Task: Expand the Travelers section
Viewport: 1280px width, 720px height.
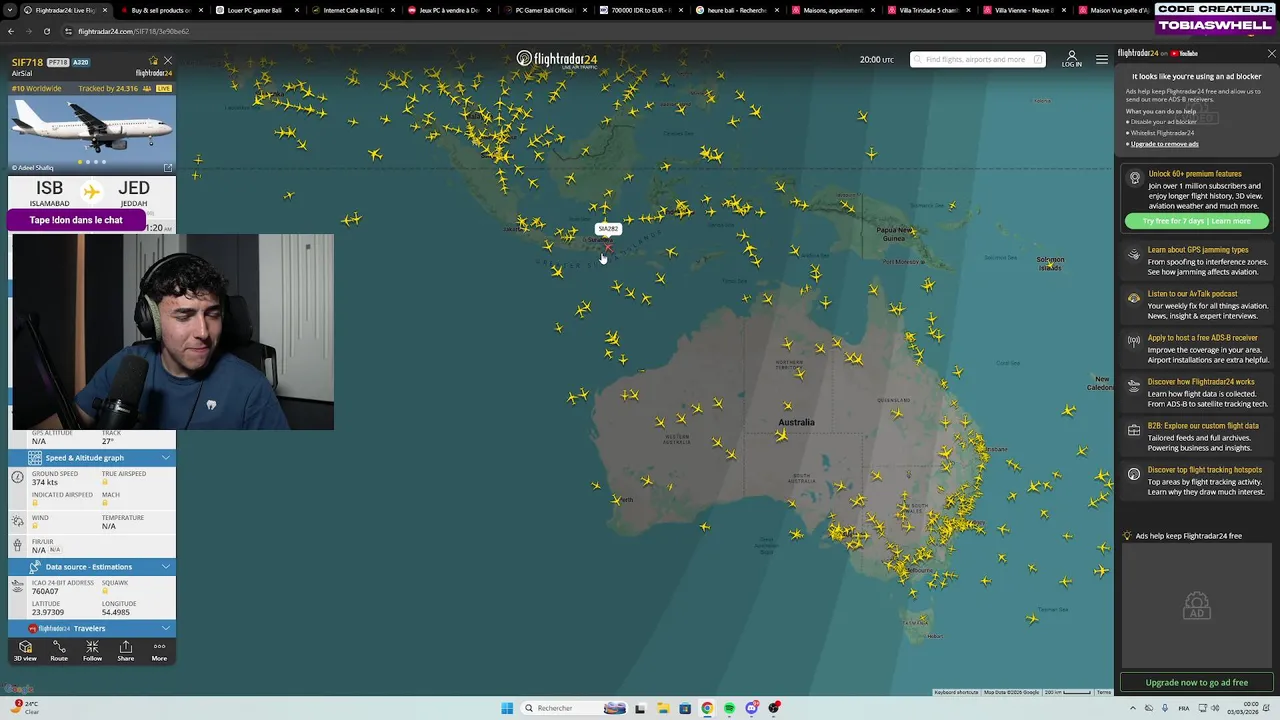Action: [x=165, y=628]
